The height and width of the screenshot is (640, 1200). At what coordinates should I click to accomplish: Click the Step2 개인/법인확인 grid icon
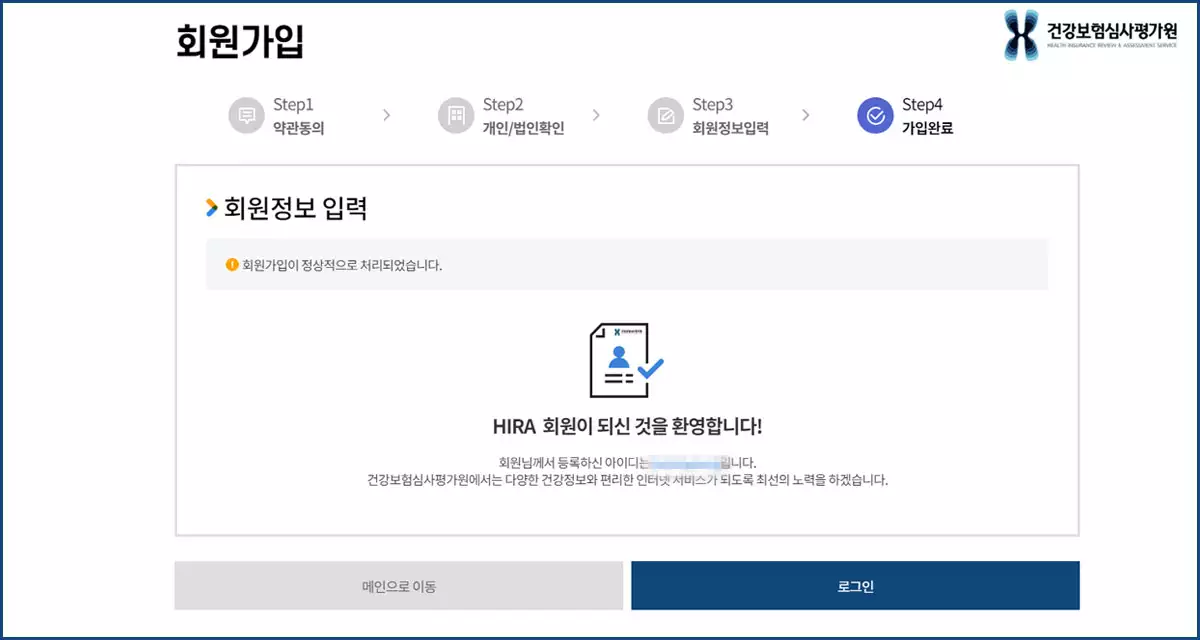(x=457, y=113)
